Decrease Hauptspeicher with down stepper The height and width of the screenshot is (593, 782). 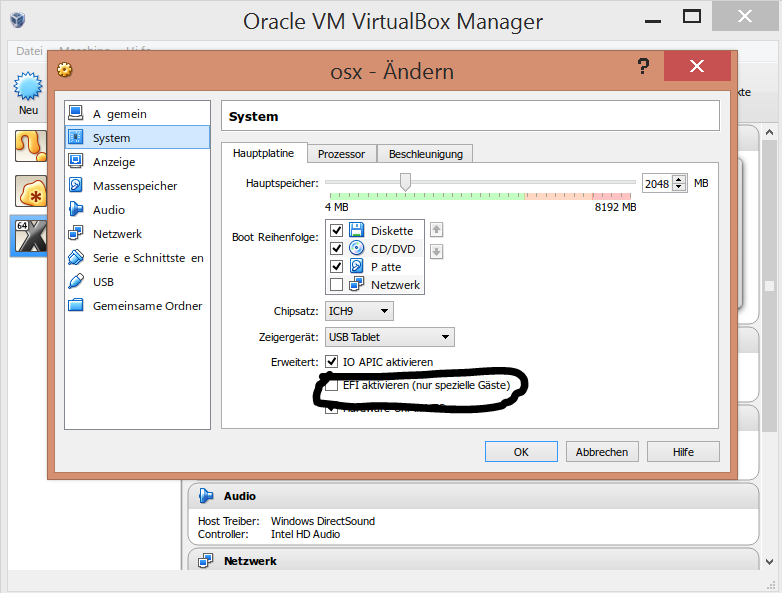pos(679,188)
